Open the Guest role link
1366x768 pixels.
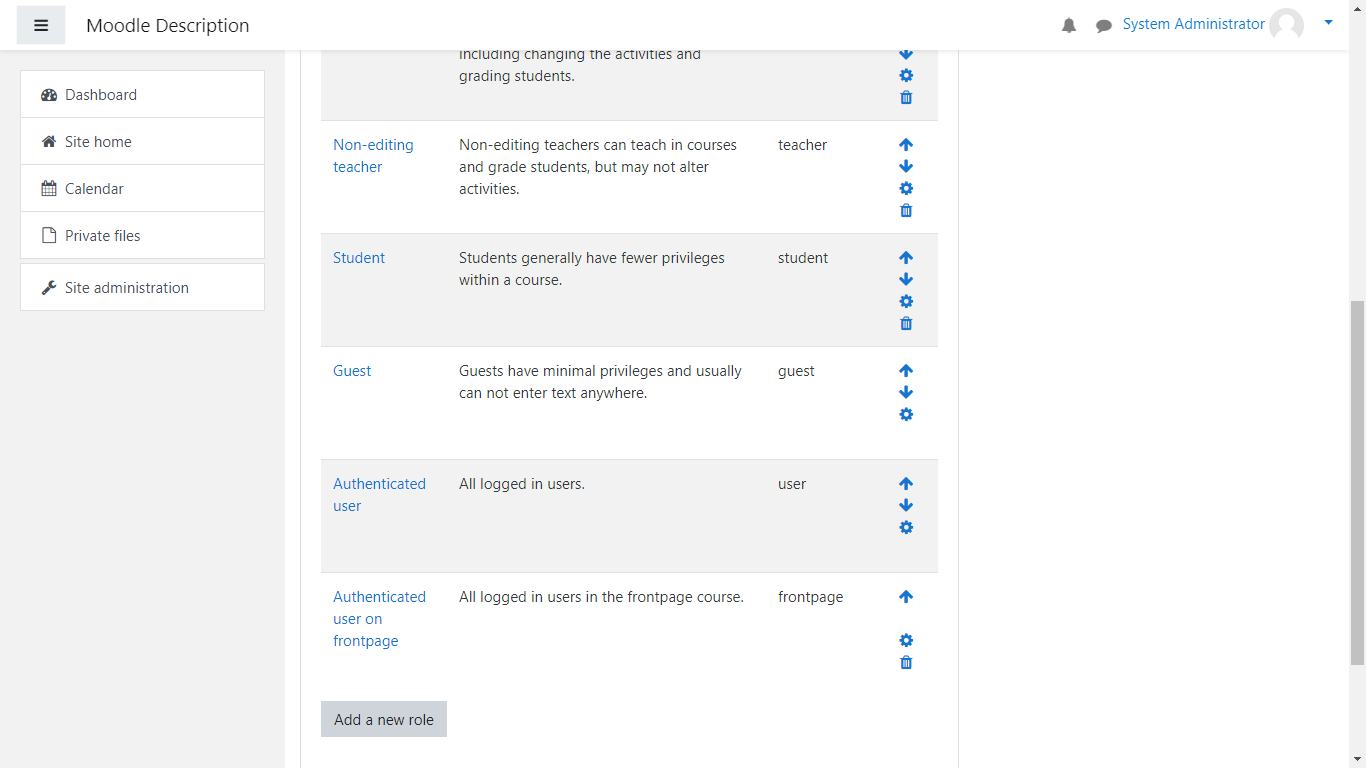pyautogui.click(x=352, y=371)
